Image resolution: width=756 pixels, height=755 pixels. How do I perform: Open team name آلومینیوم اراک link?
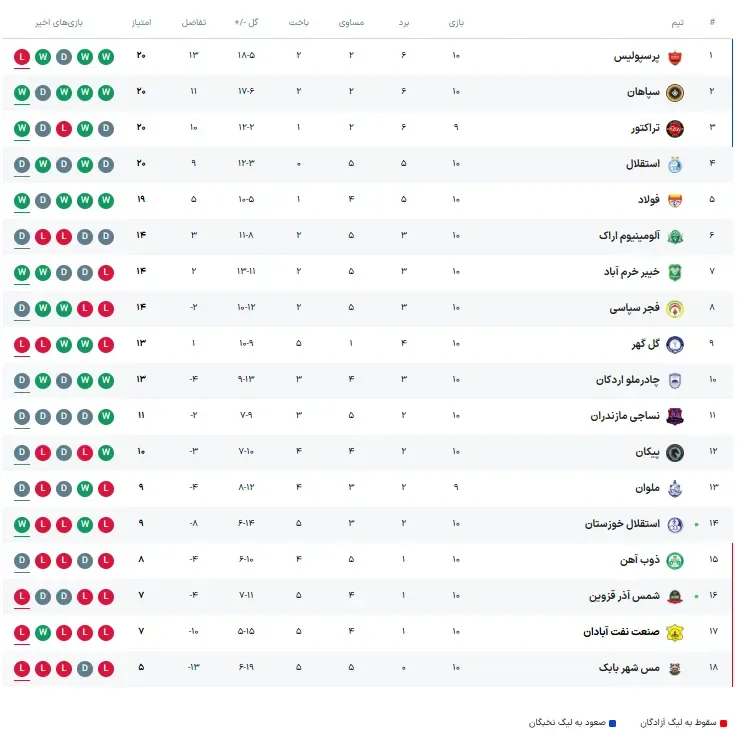tap(629, 236)
